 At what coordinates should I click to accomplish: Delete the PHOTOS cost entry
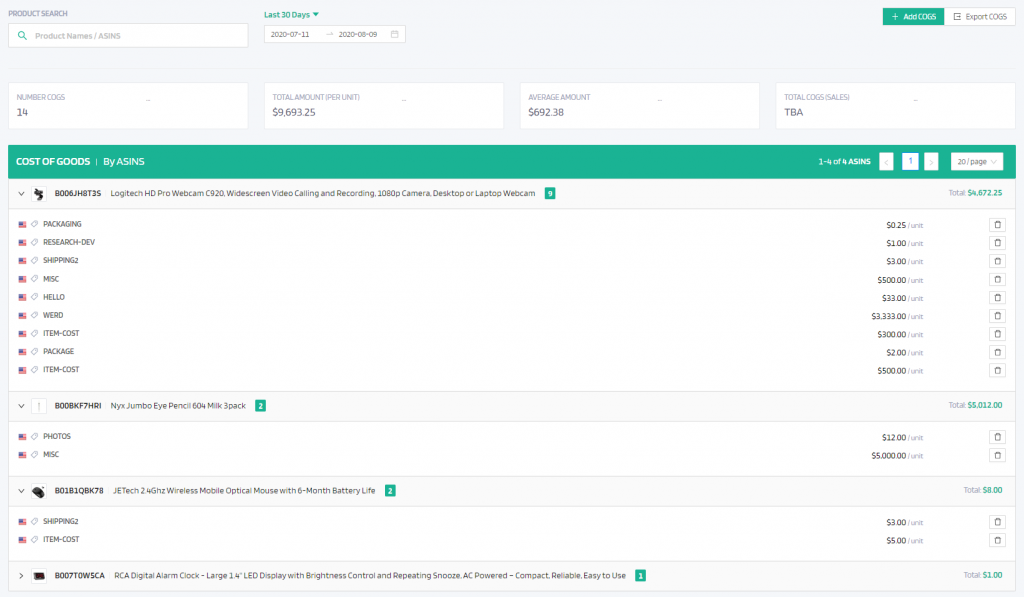997,437
